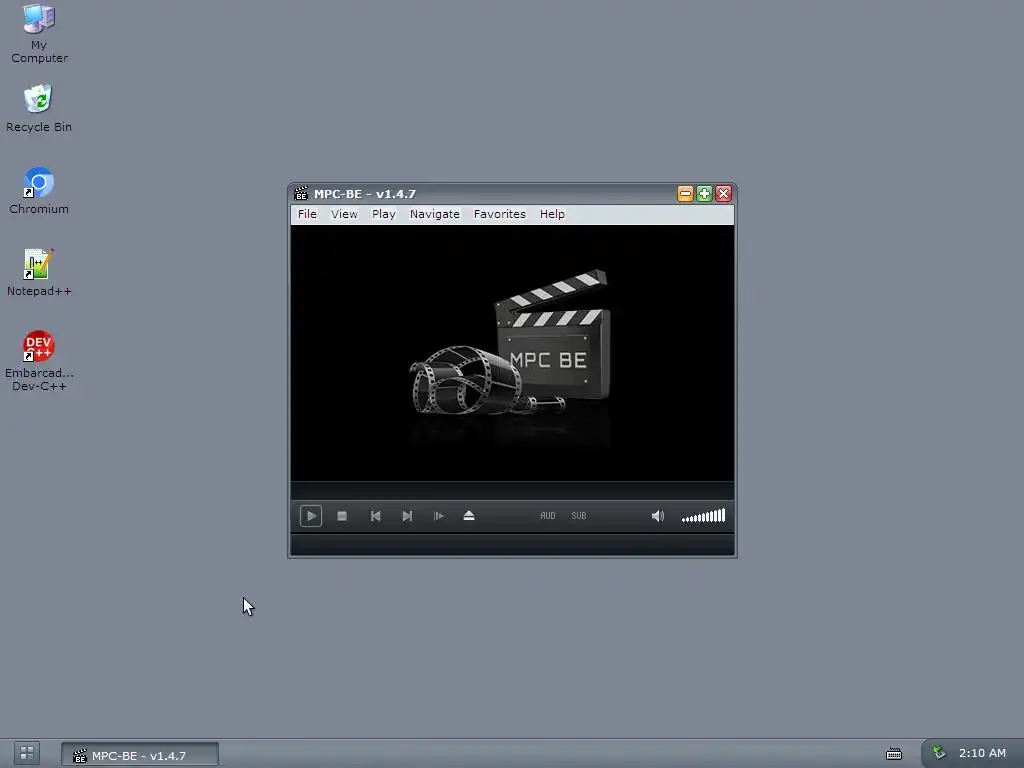Click the seek bar above playback controls
The width and height of the screenshot is (1024, 768).
coord(512,490)
